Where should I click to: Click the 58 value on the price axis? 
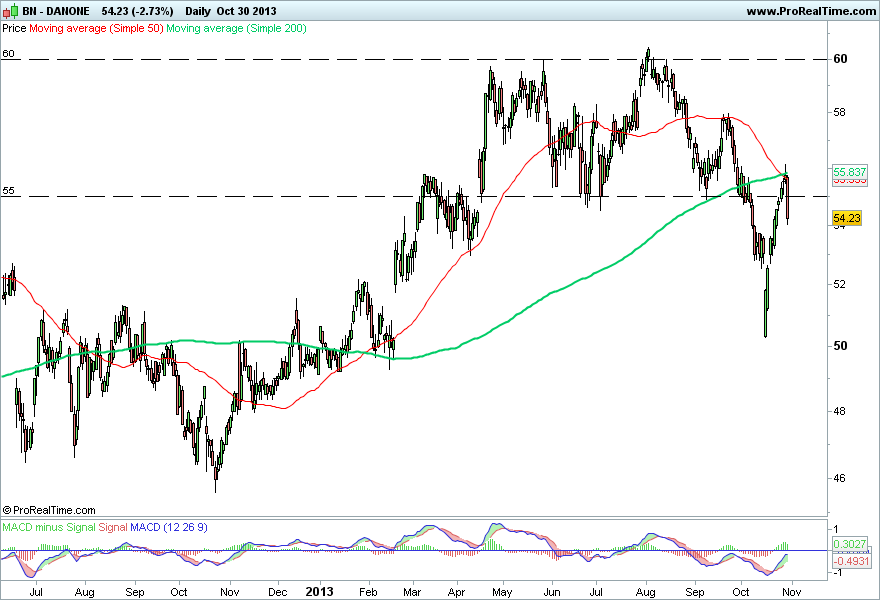tap(840, 112)
